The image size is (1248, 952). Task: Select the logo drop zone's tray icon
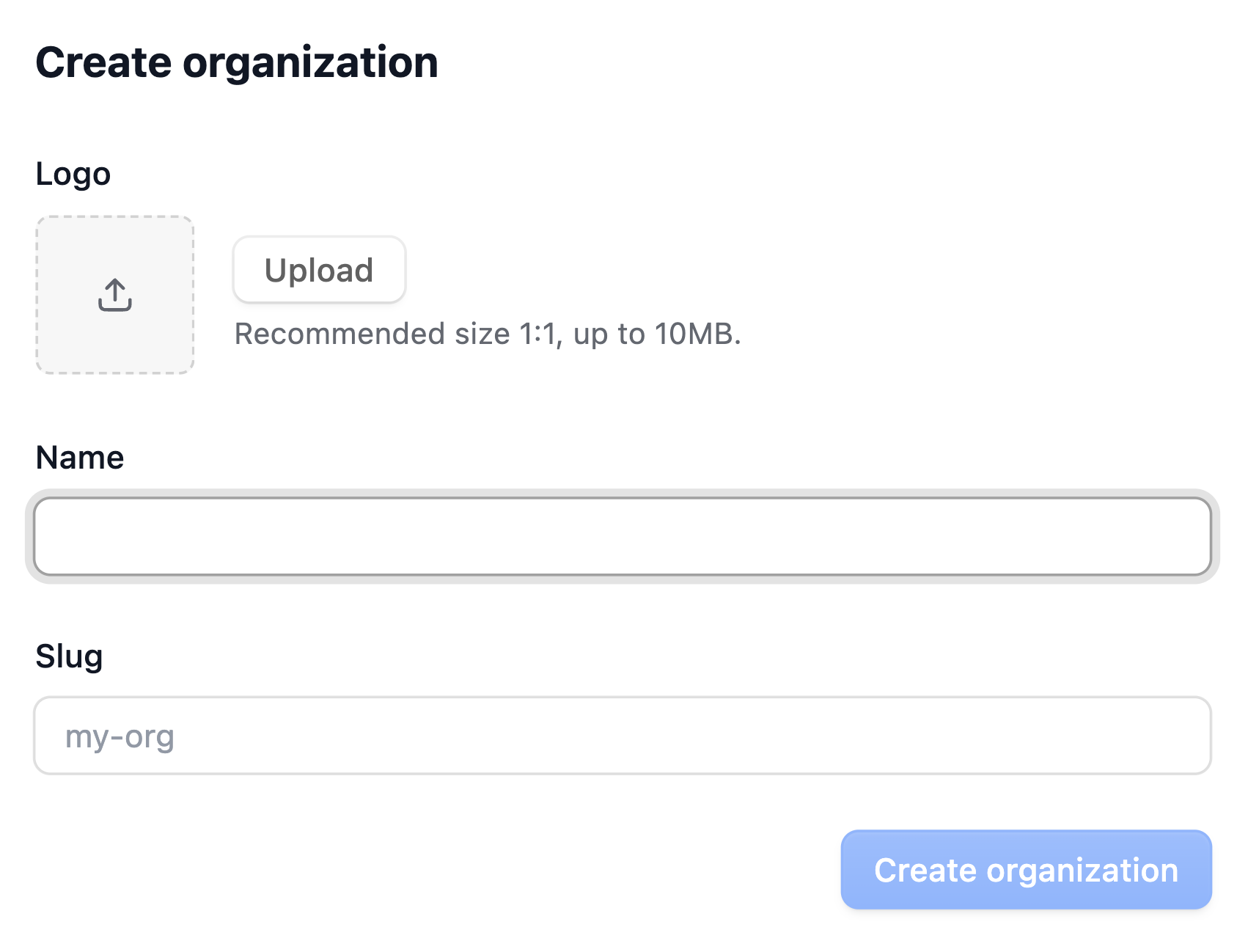(x=115, y=304)
